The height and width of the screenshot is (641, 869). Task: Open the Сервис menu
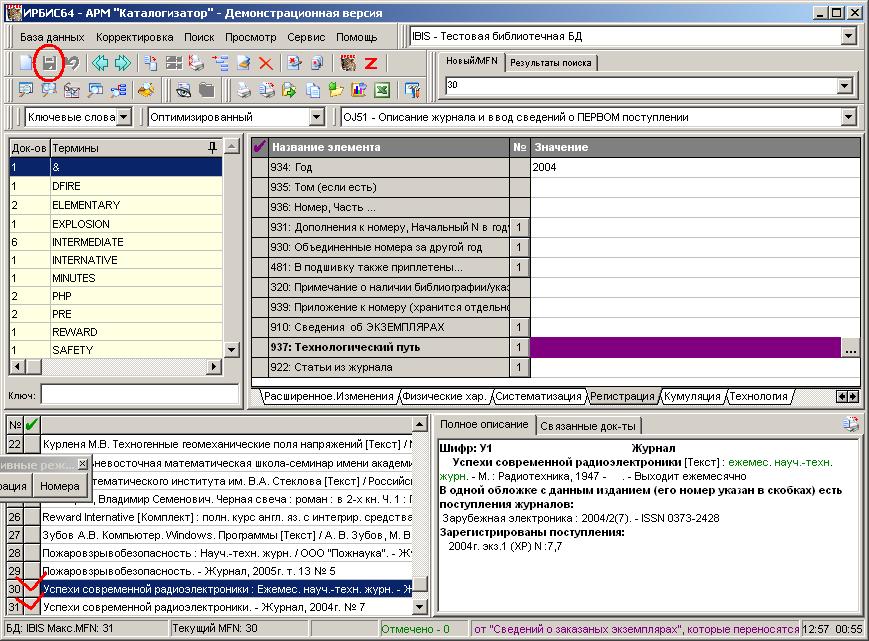tap(306, 37)
